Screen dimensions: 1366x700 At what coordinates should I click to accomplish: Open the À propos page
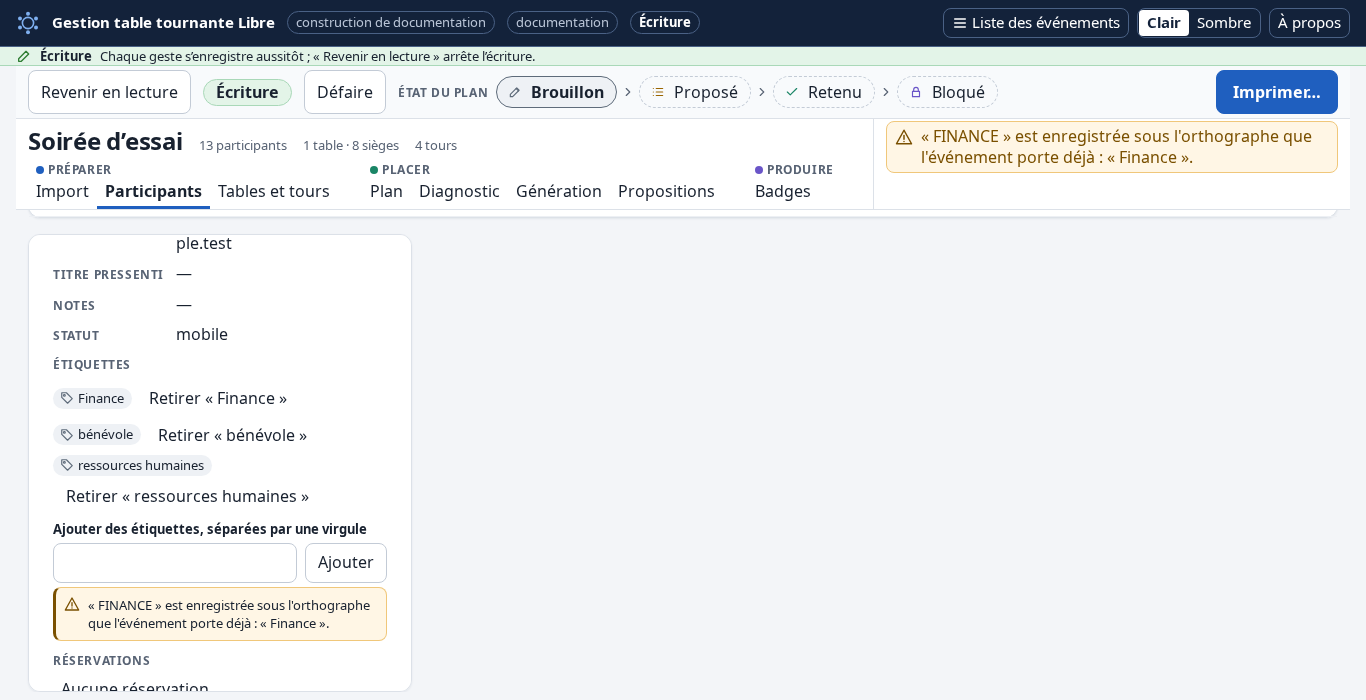[1309, 23]
